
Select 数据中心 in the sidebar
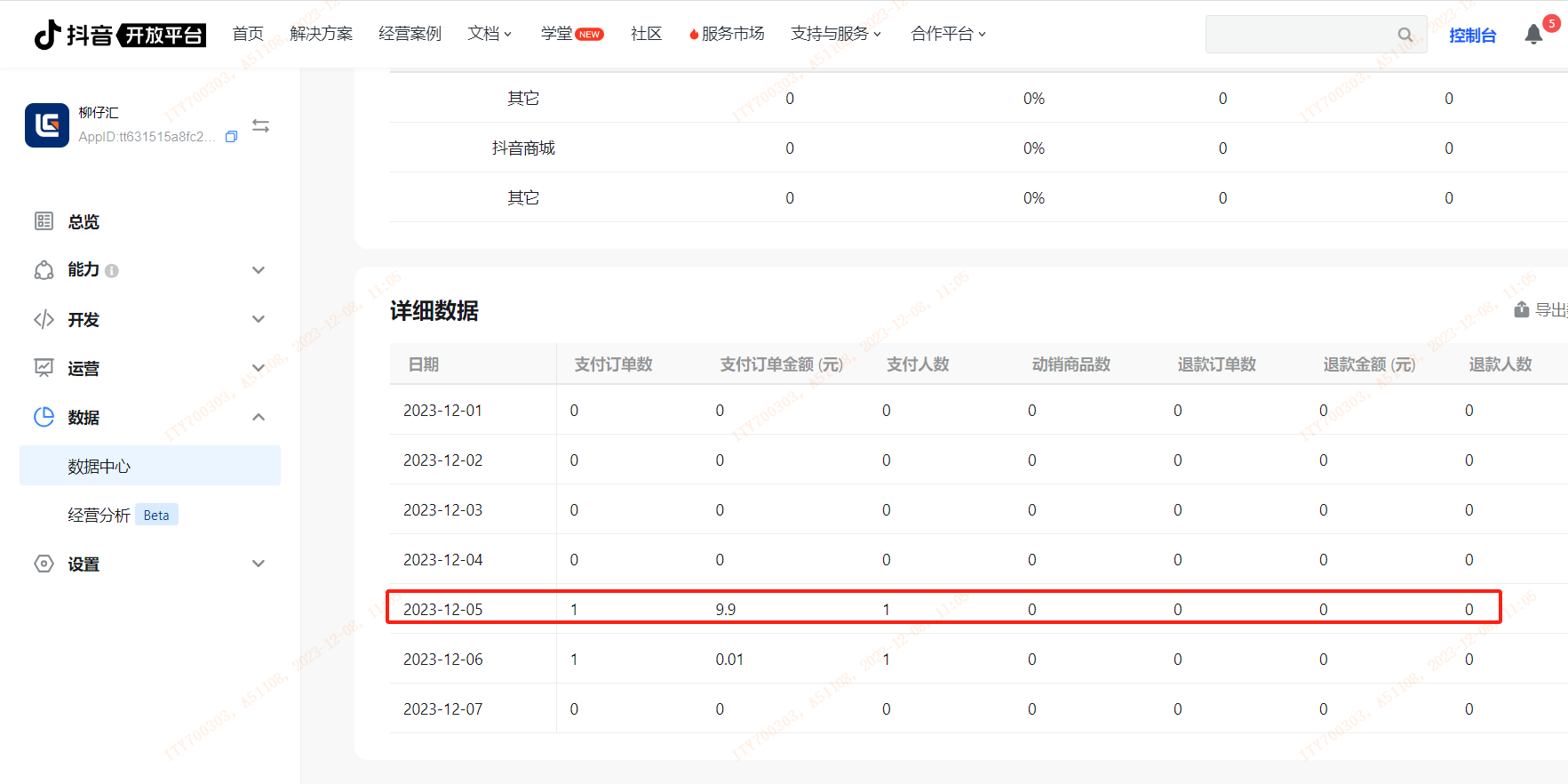99,466
